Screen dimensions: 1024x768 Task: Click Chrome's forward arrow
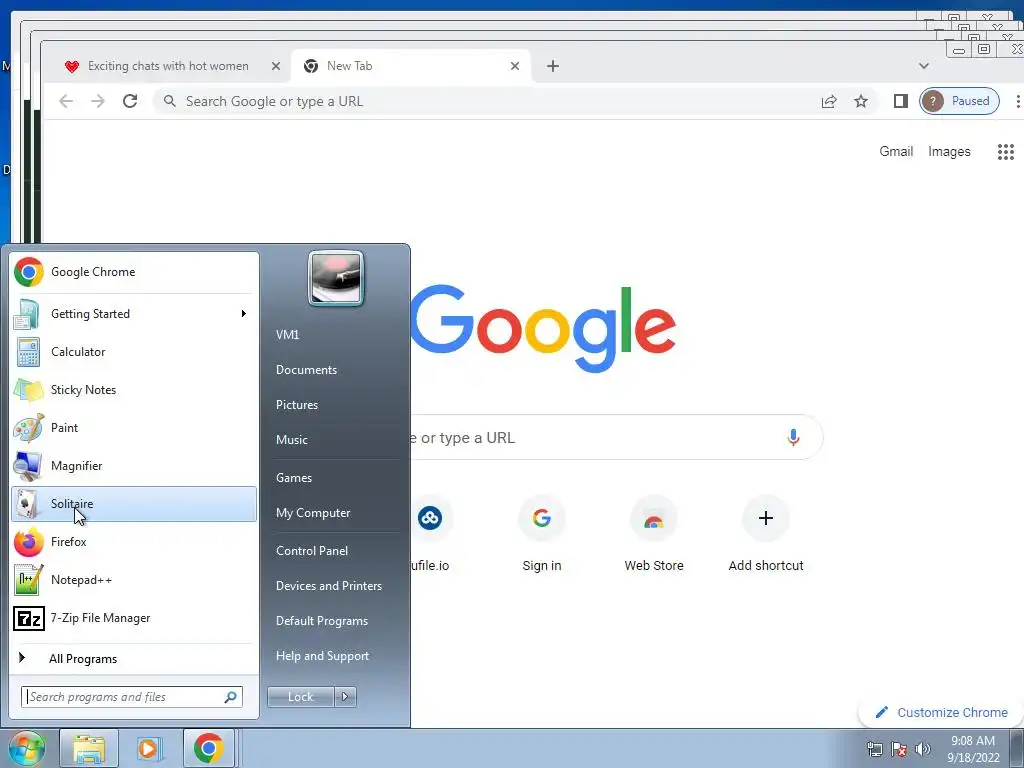(x=98, y=101)
